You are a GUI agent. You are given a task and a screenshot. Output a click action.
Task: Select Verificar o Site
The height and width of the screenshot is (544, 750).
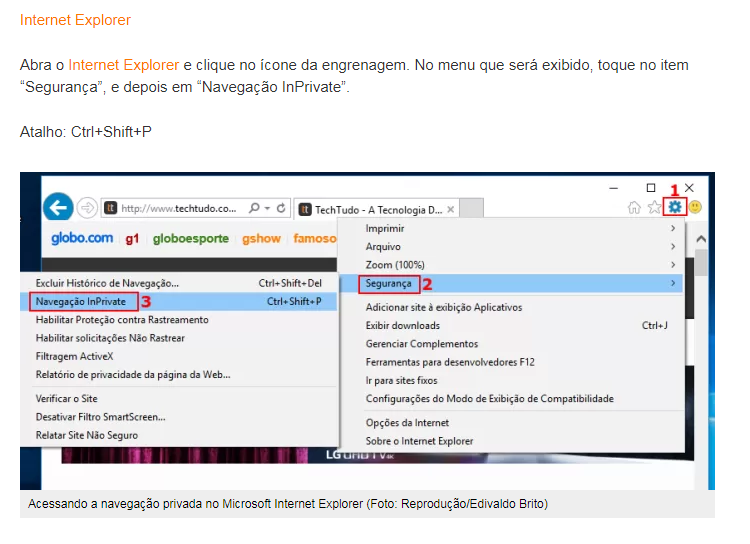coord(179,399)
